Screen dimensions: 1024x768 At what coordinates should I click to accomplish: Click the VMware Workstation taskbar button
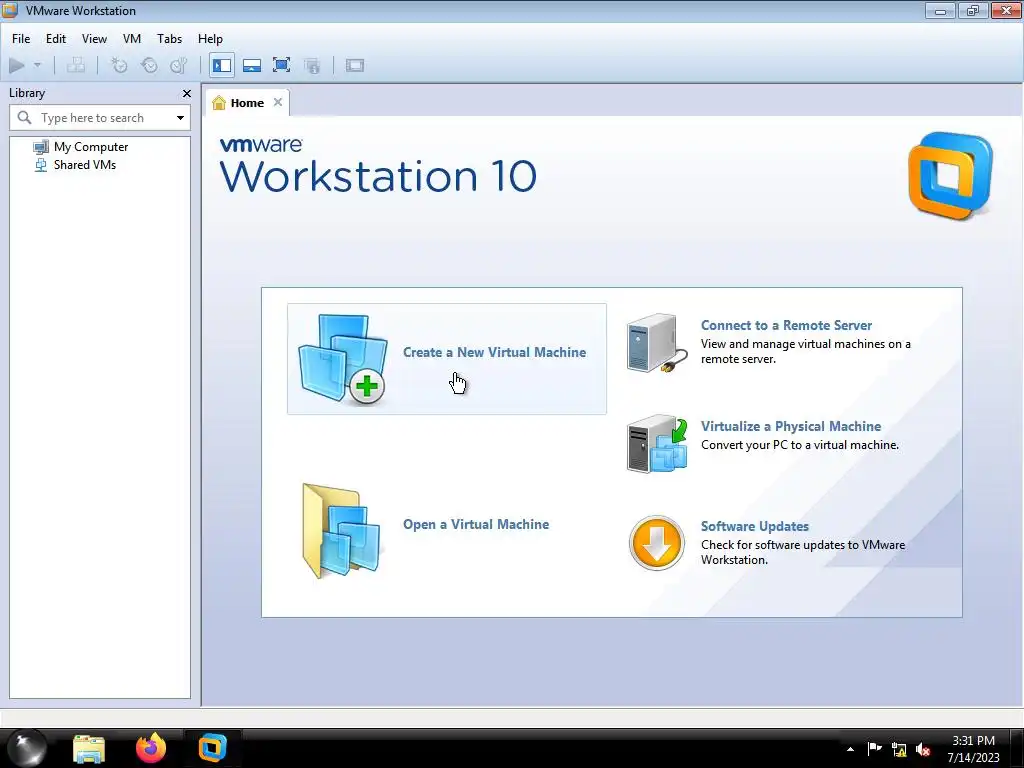212,748
